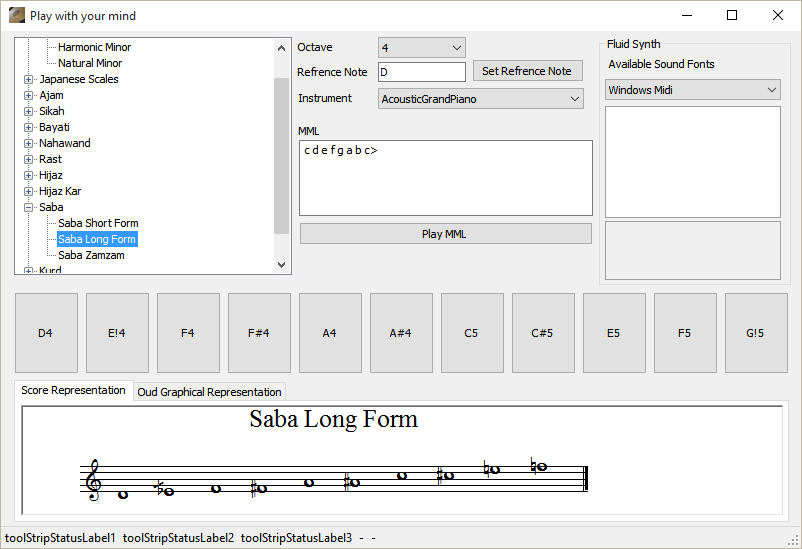Switch to the Score Representation tab

pos(74,390)
